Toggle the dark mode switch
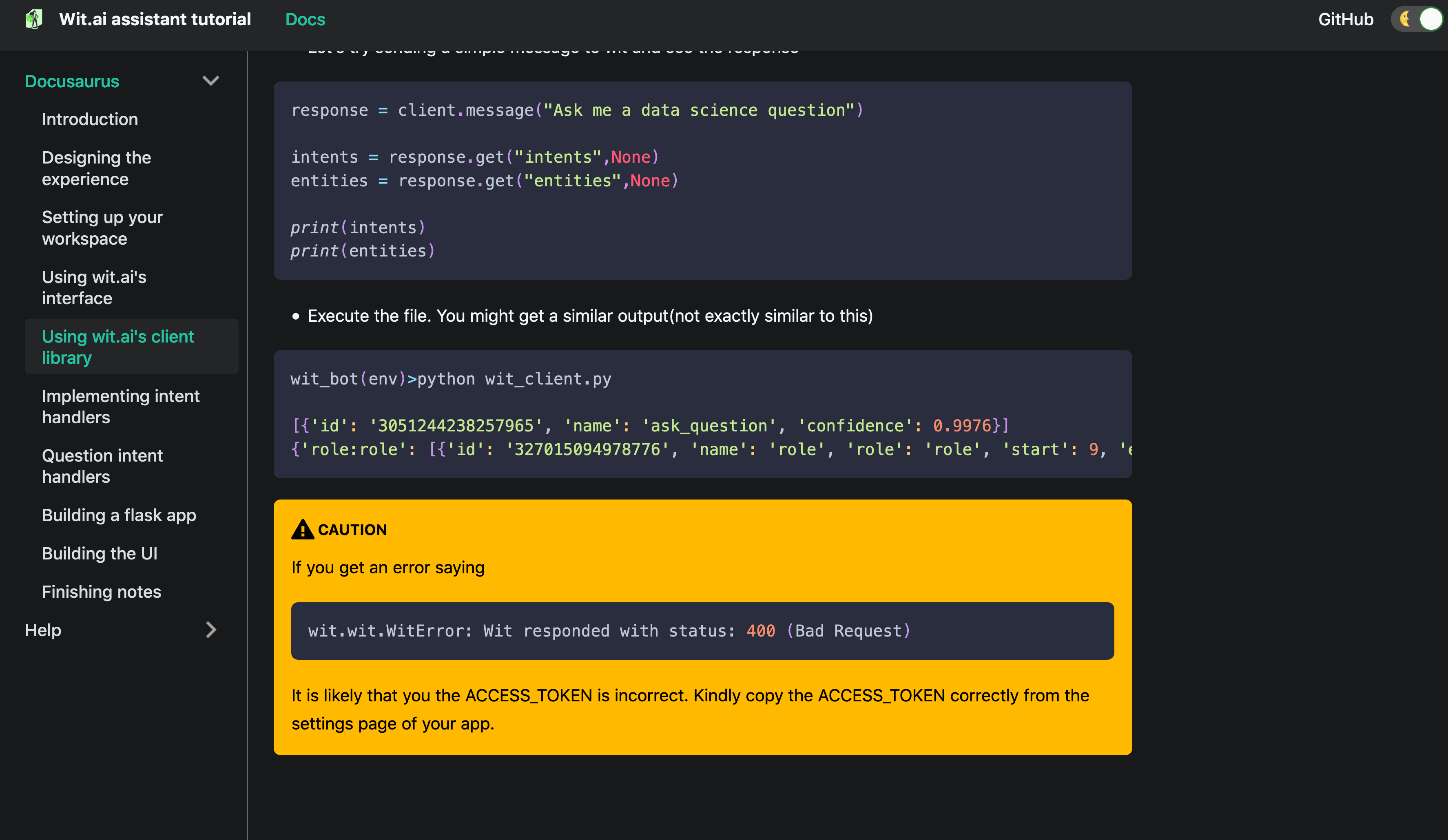Image resolution: width=1448 pixels, height=840 pixels. [1417, 19]
